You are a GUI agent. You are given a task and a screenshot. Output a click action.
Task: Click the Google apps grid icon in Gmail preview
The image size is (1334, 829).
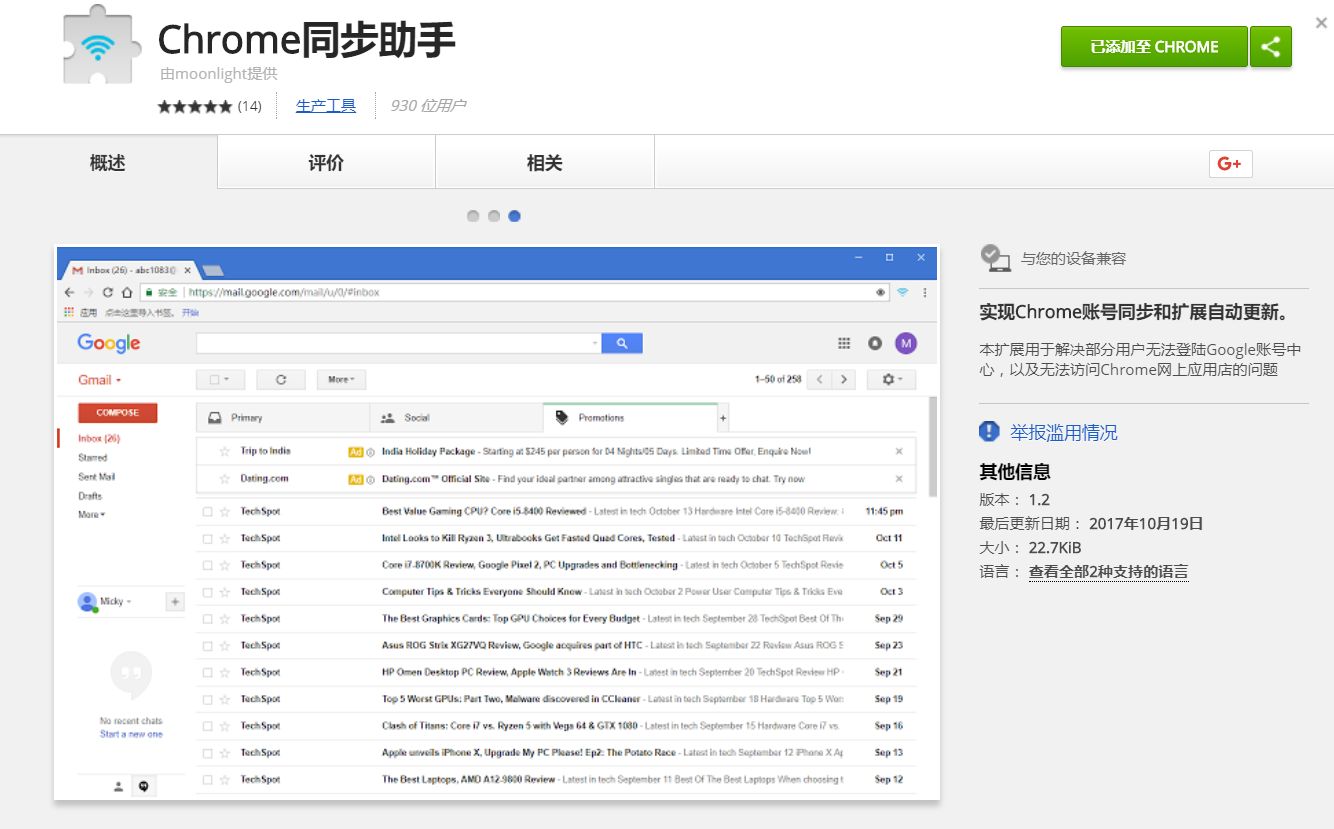(x=844, y=343)
